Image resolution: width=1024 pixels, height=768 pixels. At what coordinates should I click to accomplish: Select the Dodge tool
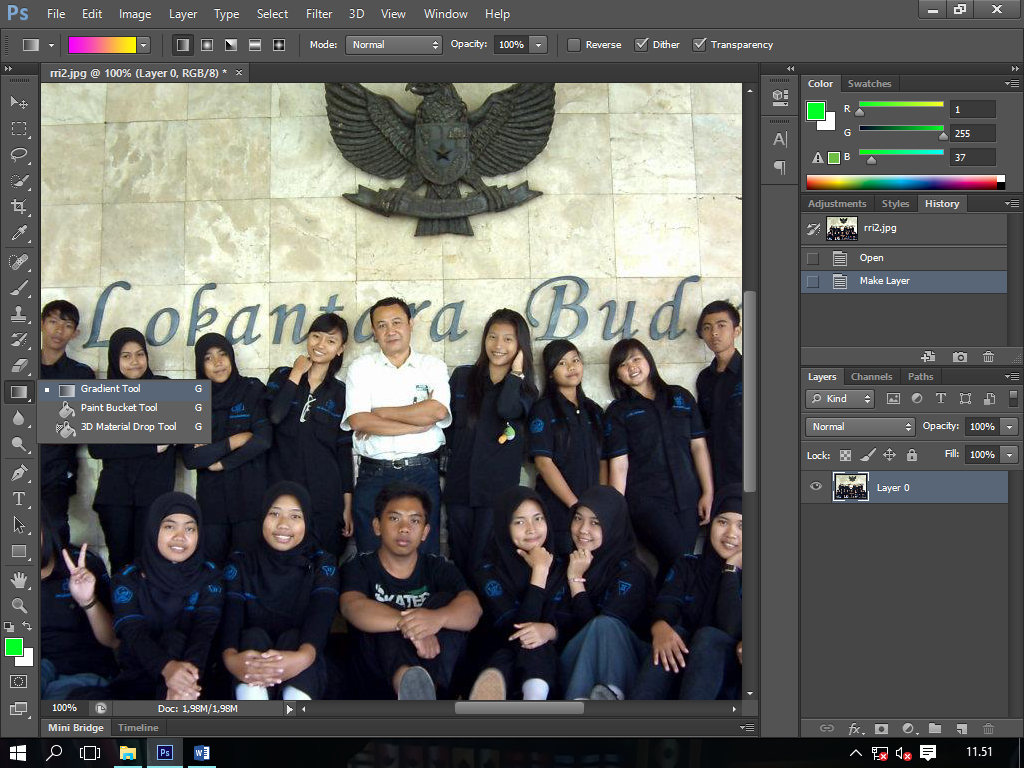pos(19,444)
